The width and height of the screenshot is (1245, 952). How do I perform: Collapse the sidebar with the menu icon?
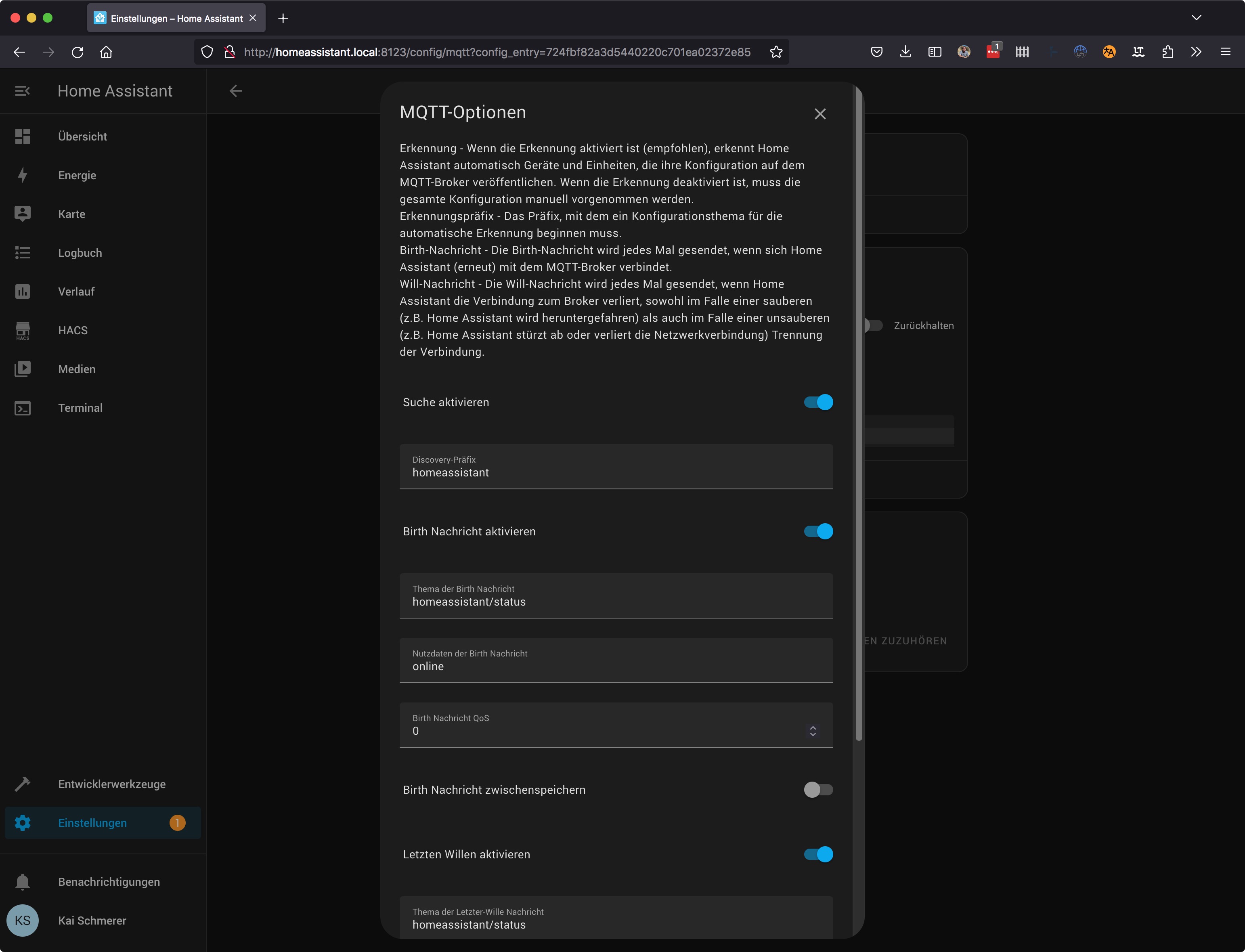click(x=23, y=91)
